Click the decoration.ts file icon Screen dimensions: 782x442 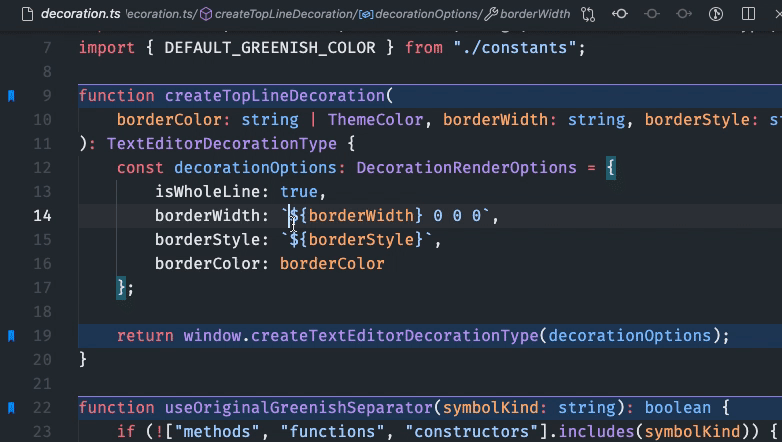[x=27, y=14]
